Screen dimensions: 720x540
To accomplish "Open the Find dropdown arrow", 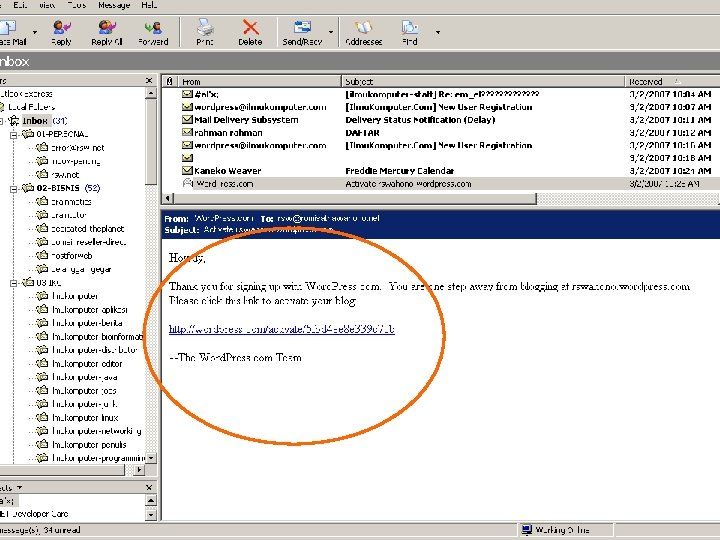I will tap(438, 32).
